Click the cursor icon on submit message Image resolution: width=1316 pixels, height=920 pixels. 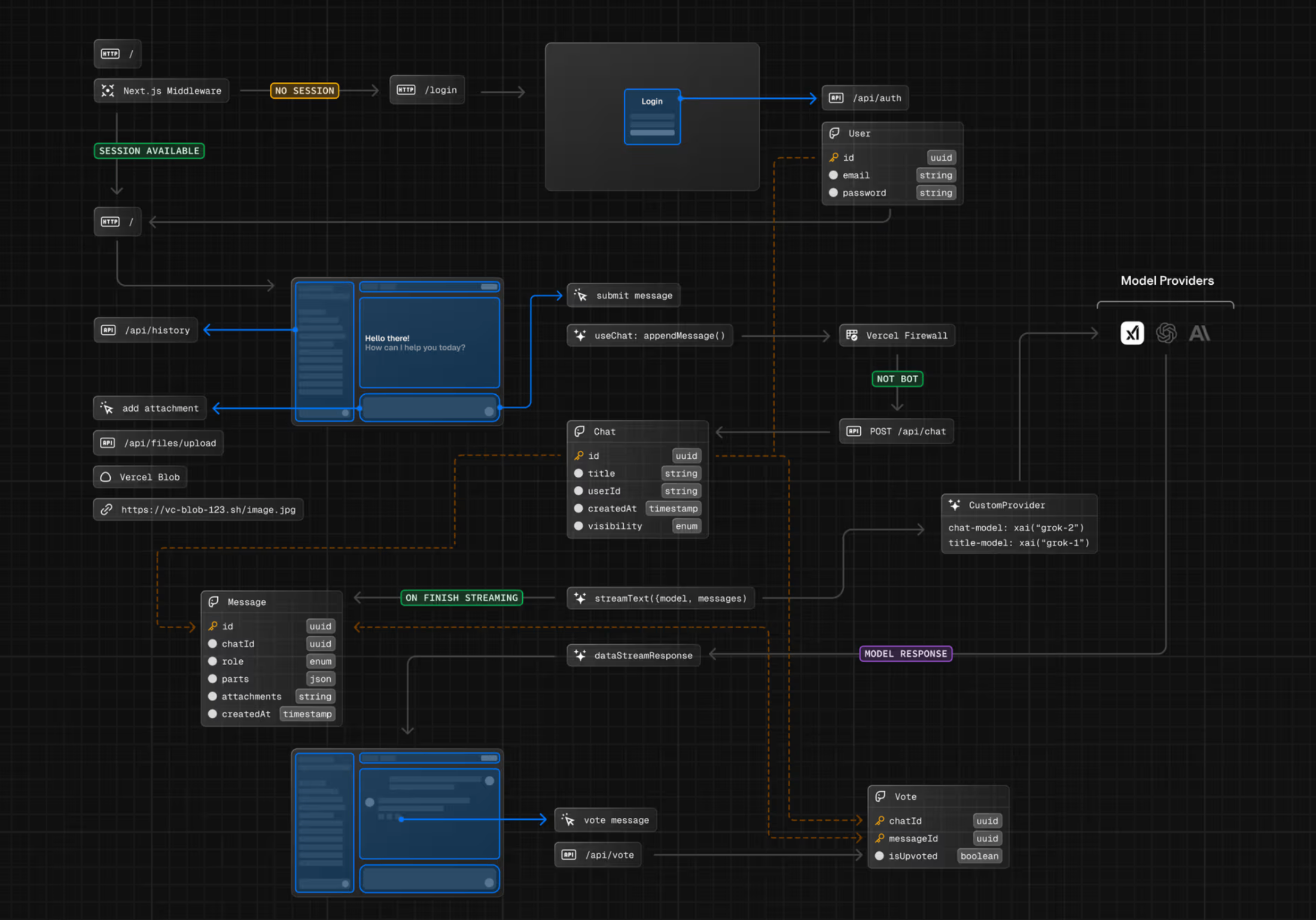[x=580, y=295]
